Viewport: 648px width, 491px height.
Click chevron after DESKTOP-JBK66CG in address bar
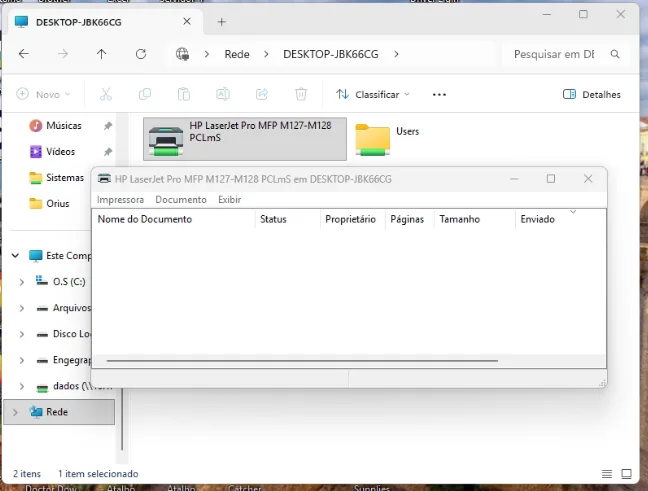(396, 54)
